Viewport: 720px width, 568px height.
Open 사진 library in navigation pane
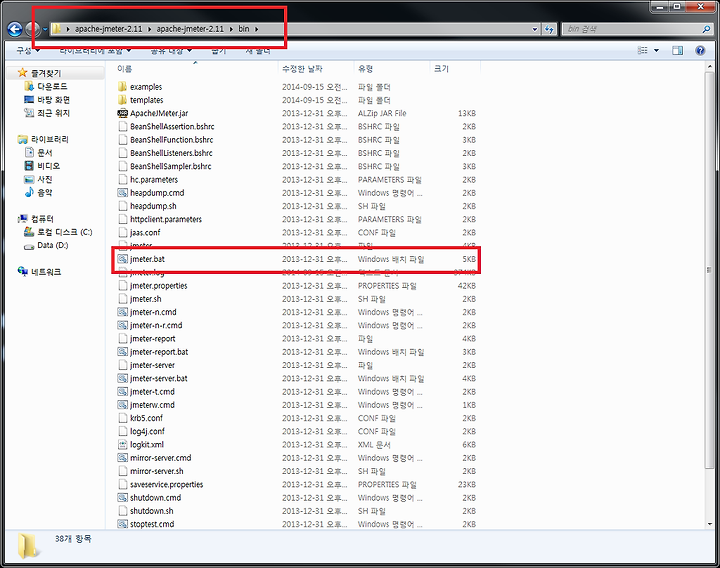[45, 179]
